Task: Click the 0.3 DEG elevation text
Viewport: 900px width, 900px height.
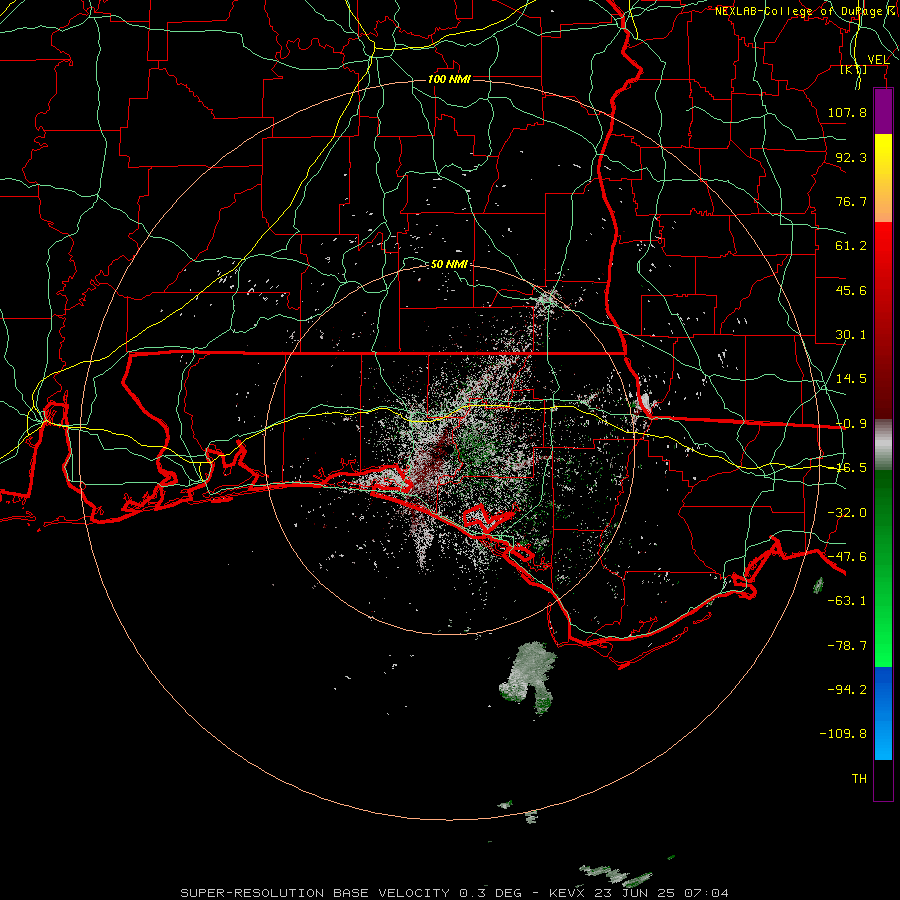Action: (490, 893)
